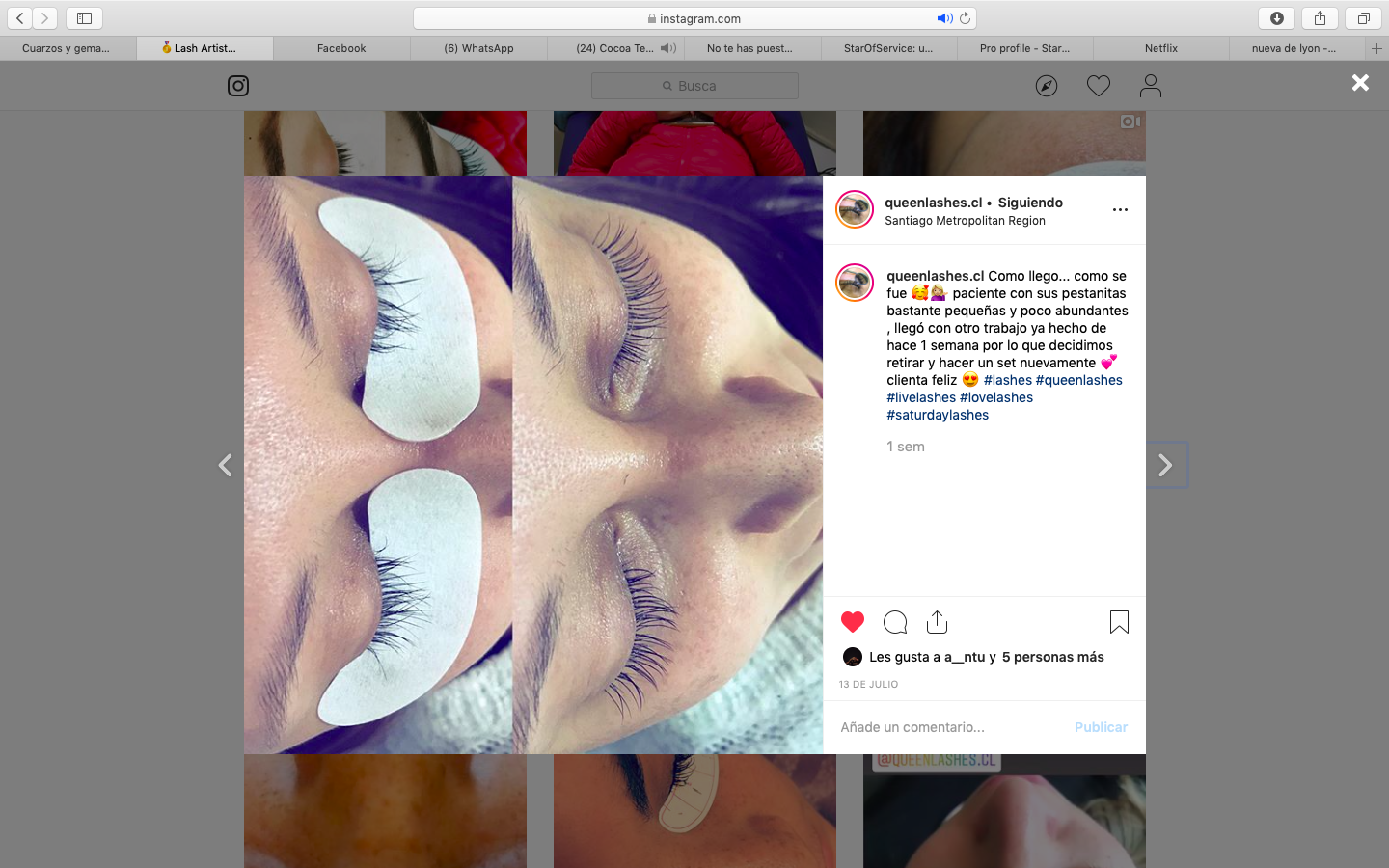1389x868 pixels.
Task: Switch to the Netflix tab
Action: [x=1161, y=48]
